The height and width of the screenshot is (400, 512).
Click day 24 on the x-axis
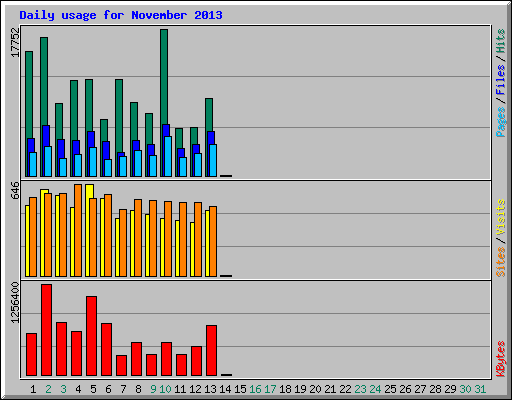point(375,389)
